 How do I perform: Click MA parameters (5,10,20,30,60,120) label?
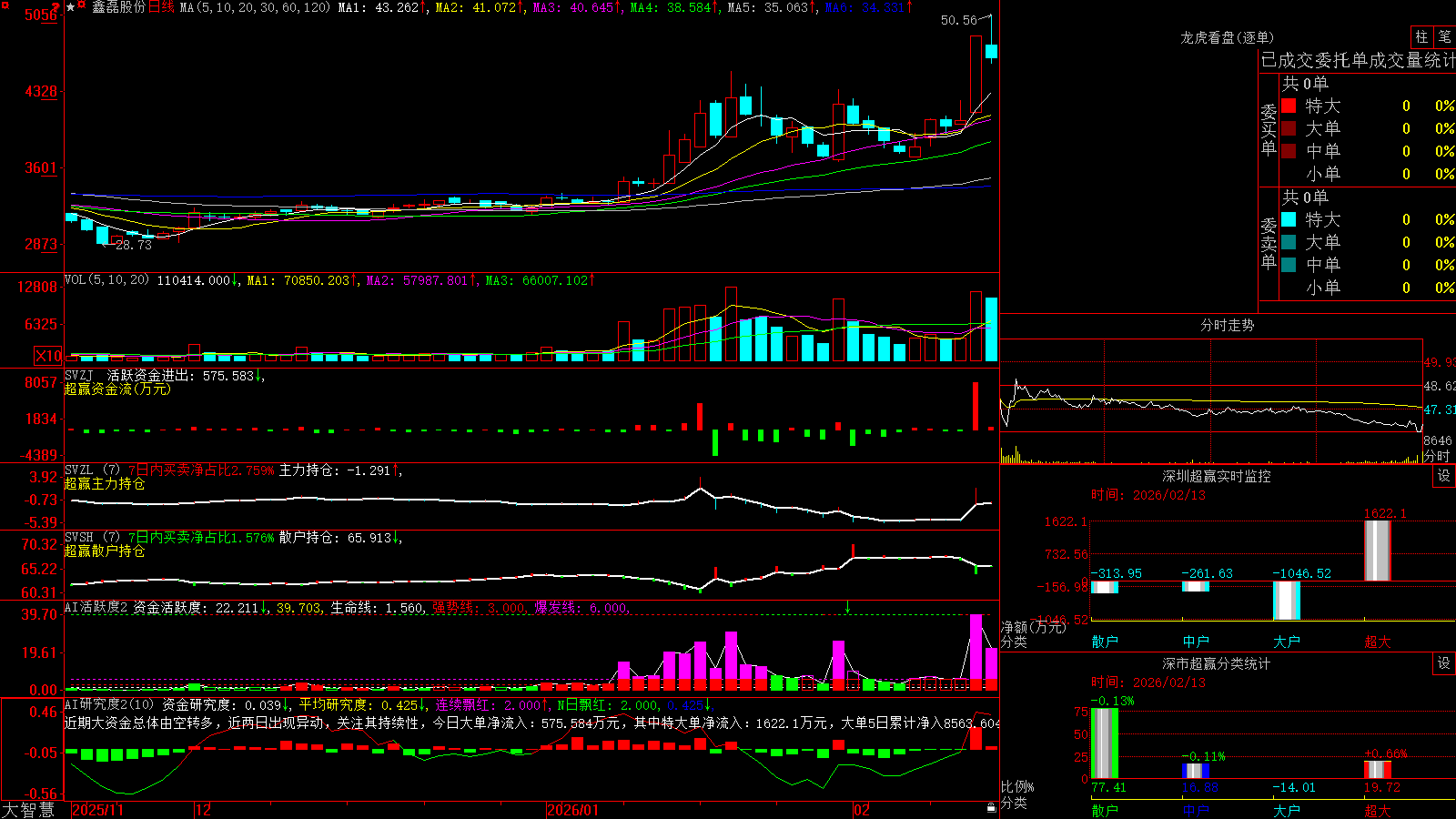(x=255, y=7)
